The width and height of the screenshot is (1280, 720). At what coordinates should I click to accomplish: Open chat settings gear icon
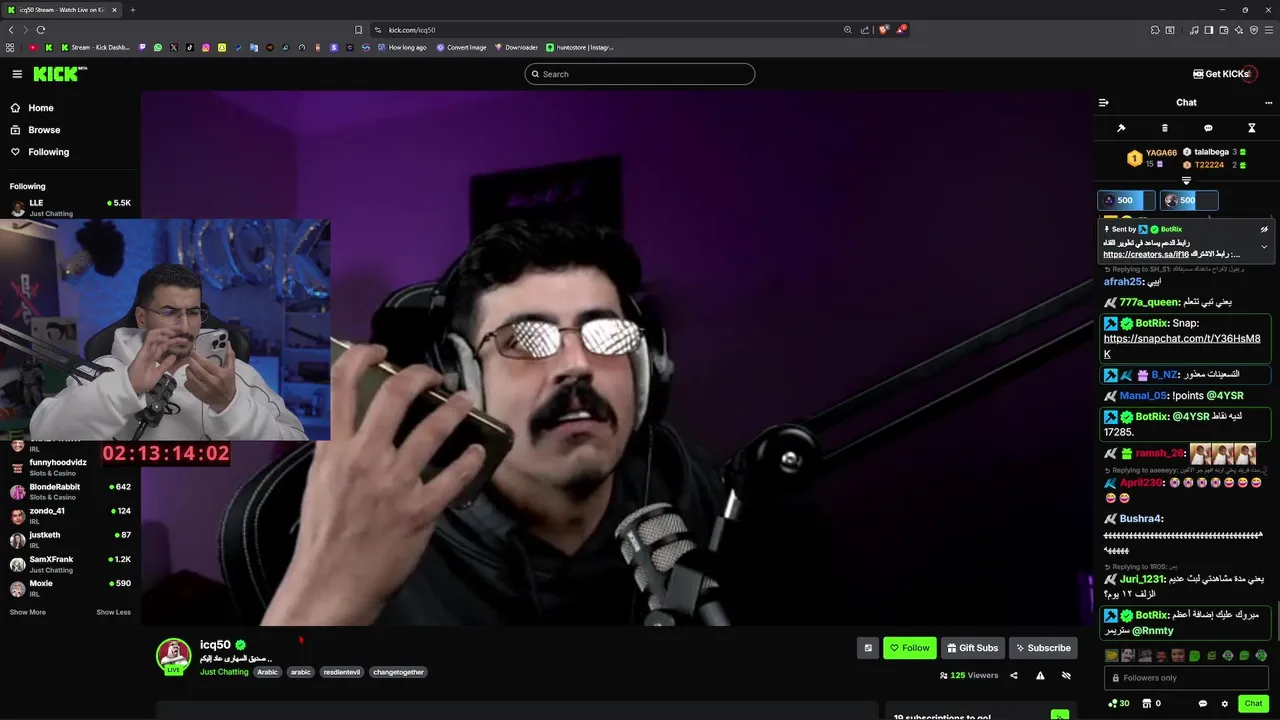pyautogui.click(x=1225, y=703)
